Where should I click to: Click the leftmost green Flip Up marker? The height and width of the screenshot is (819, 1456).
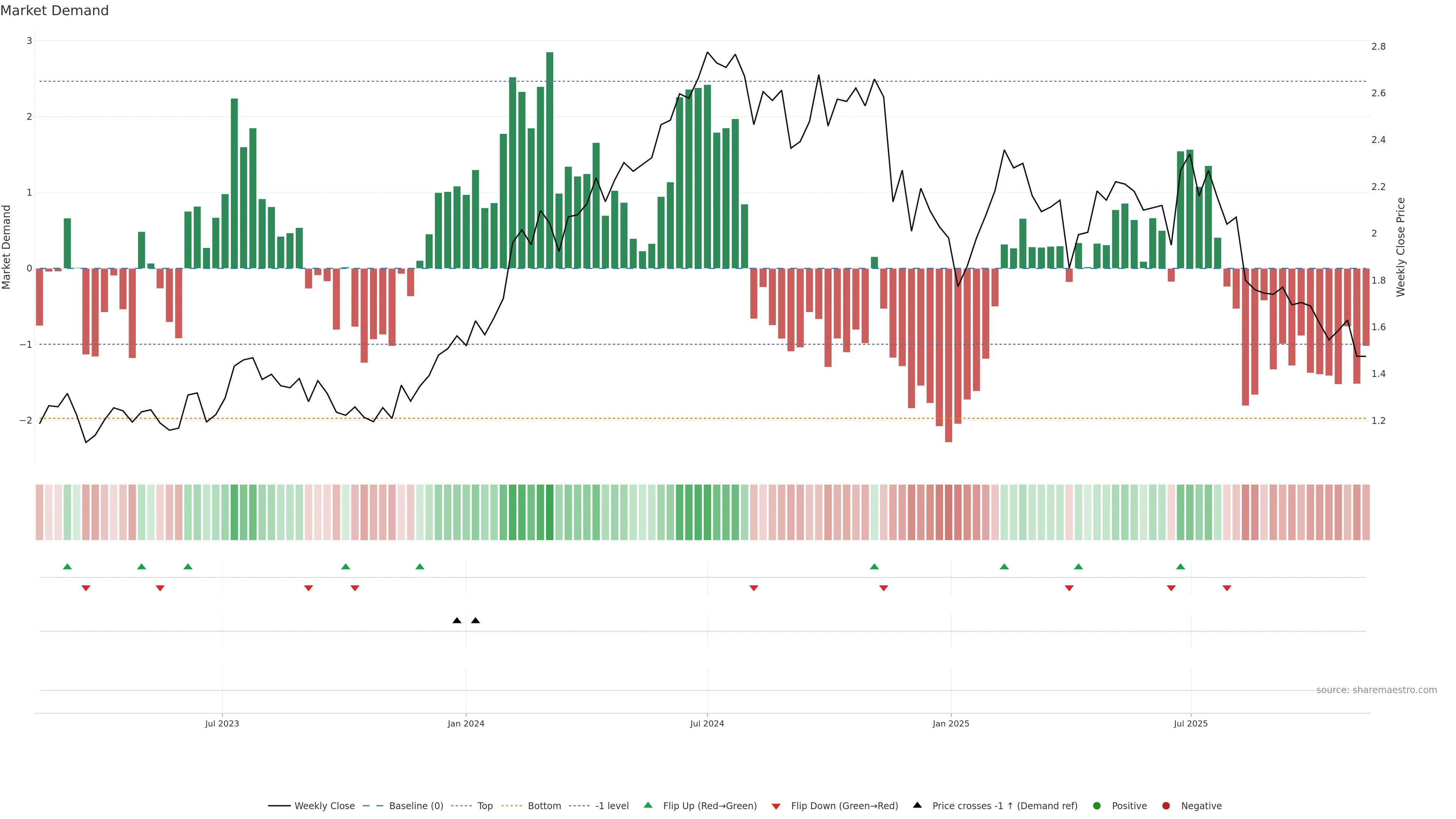pos(67,566)
